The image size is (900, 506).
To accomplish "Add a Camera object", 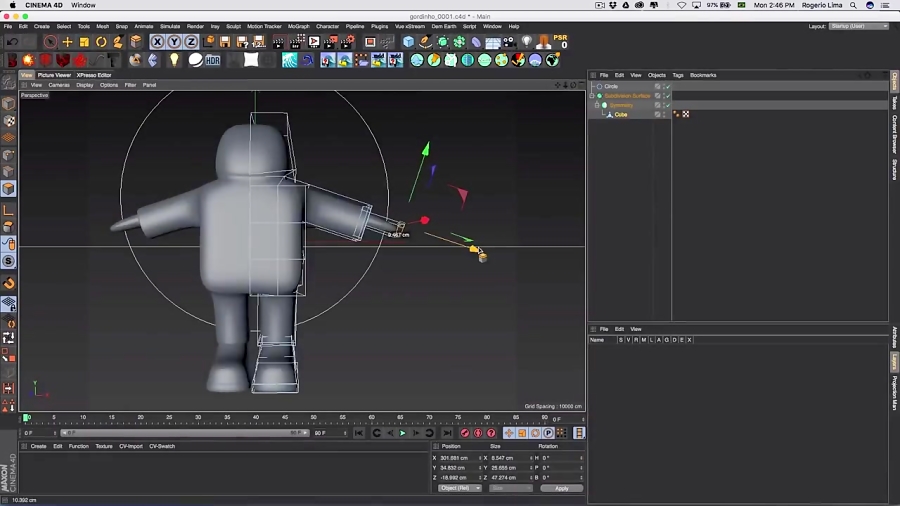I will tap(510, 41).
